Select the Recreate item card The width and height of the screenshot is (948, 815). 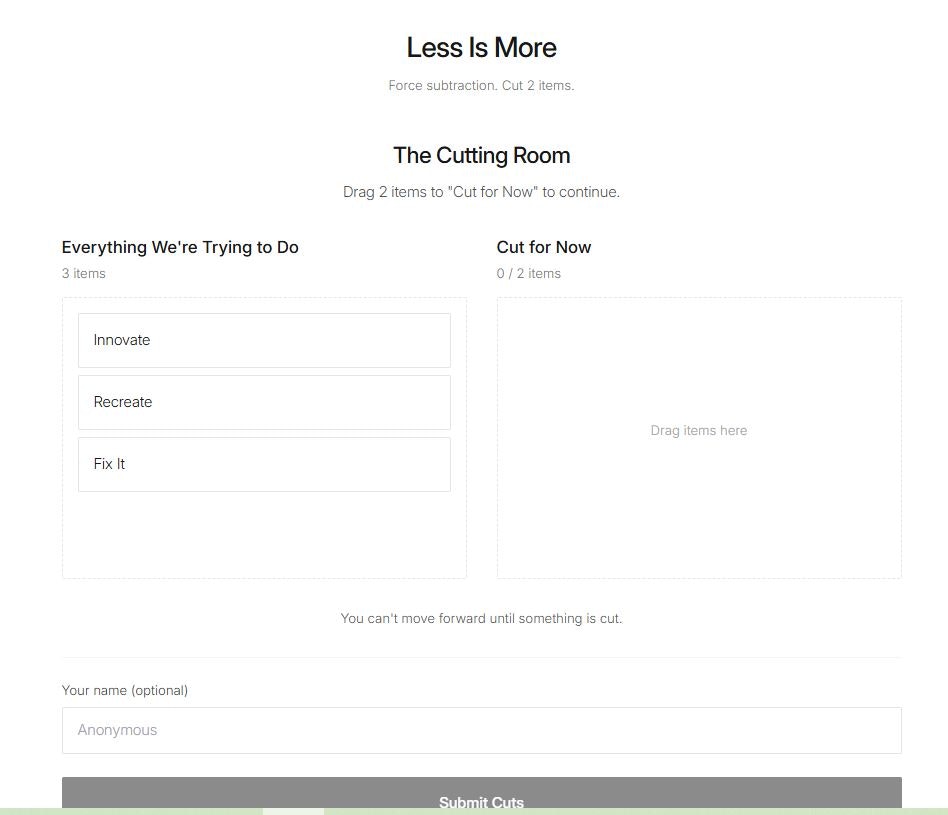point(264,402)
